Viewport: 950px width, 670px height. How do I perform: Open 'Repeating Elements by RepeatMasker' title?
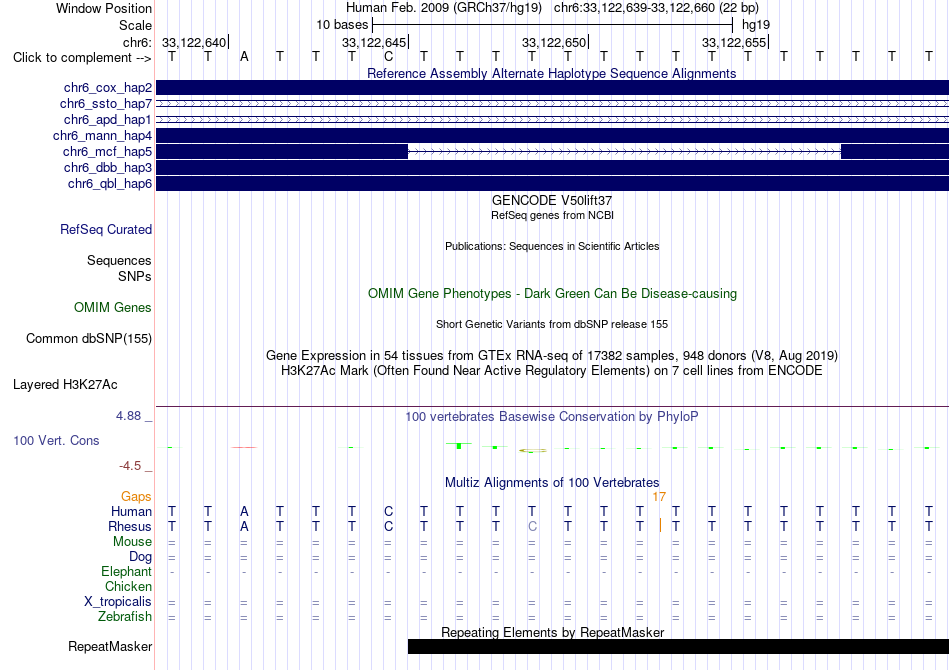[x=553, y=632]
